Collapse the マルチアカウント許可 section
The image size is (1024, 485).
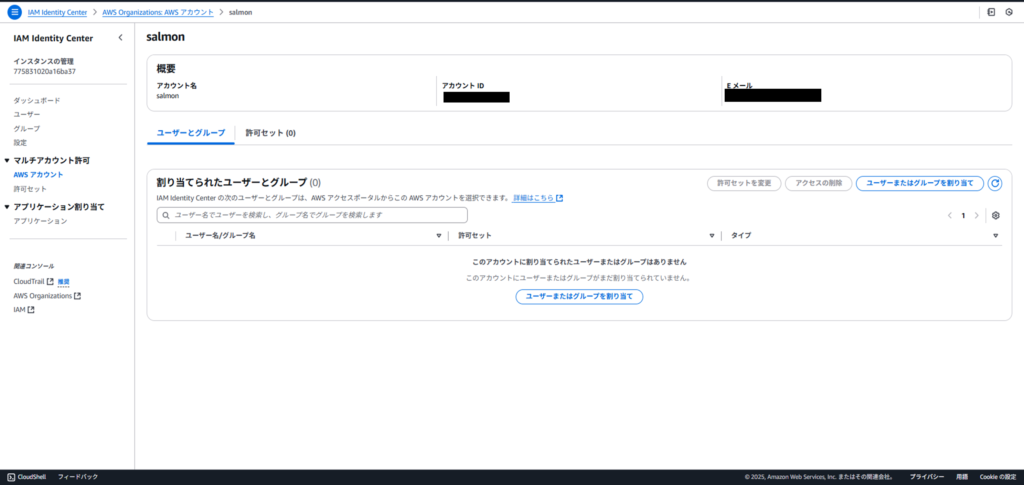(x=7, y=161)
